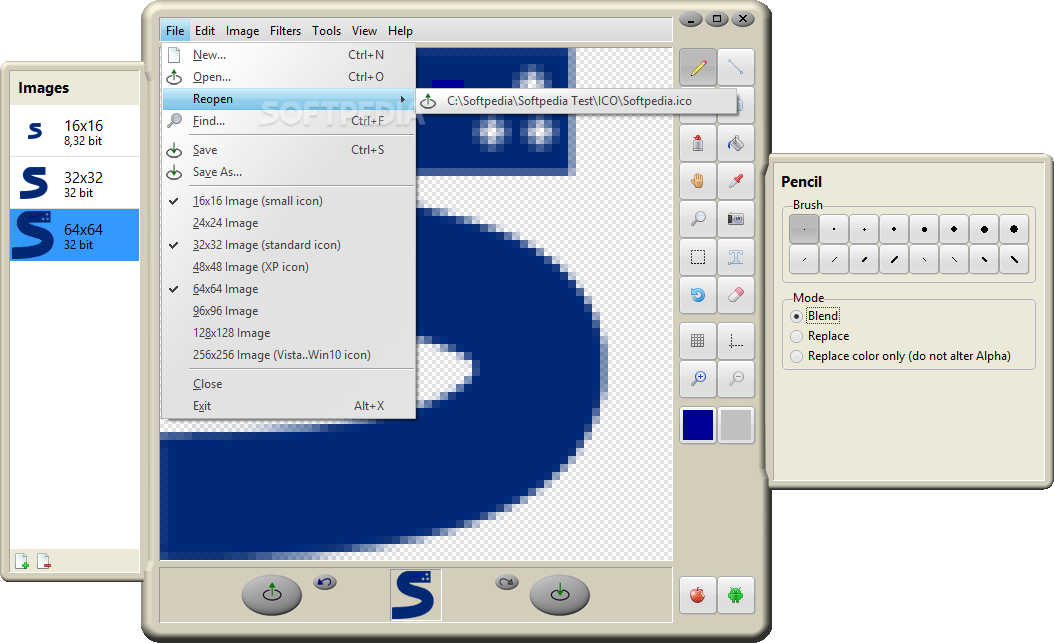Click the magnifying glass tool above the selection tool
Image resolution: width=1054 pixels, height=643 pixels.
point(698,219)
